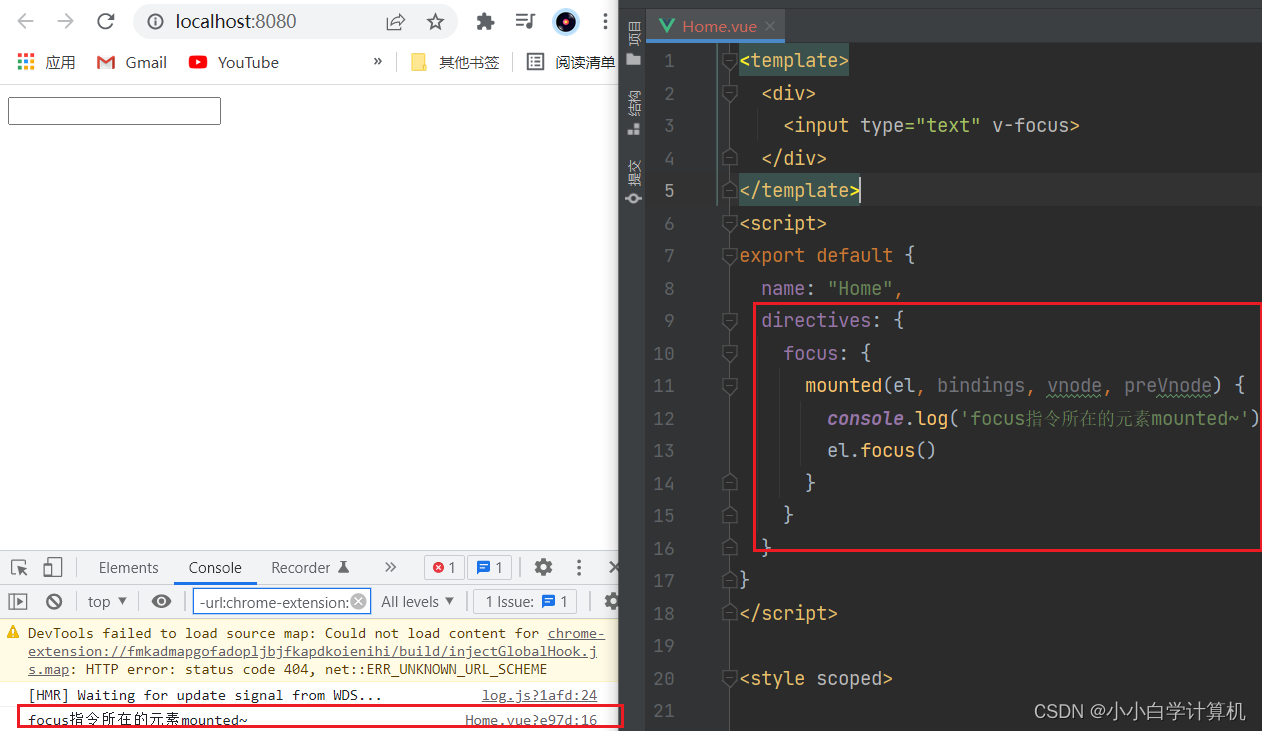Show more DevTools tabs
Viewport: 1262px width, 731px height.
390,567
